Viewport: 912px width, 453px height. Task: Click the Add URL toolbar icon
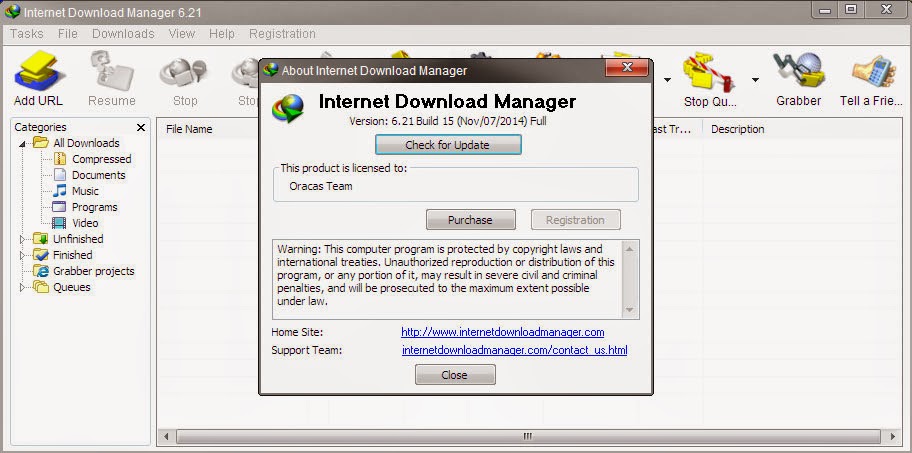click(38, 71)
